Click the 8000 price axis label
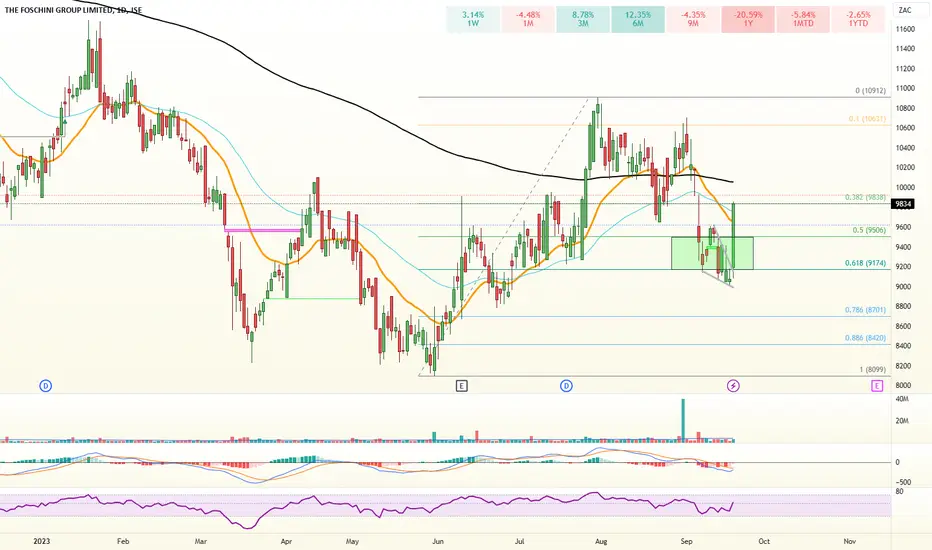932x550 pixels. point(903,386)
